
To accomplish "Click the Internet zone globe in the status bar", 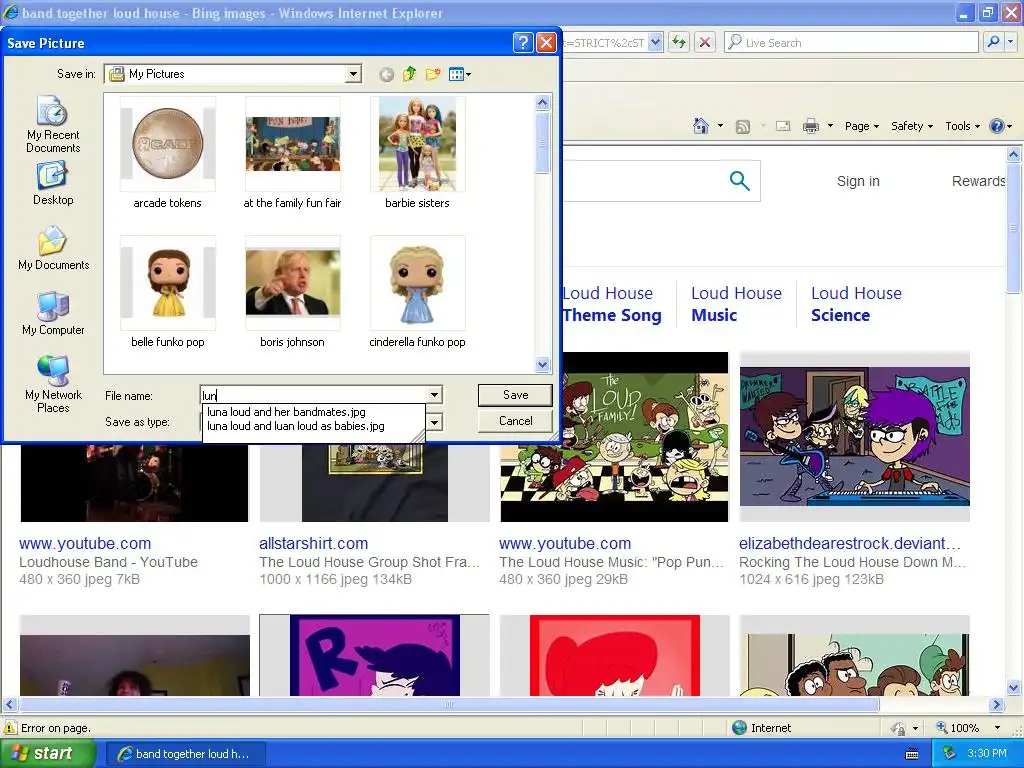I will tap(739, 728).
